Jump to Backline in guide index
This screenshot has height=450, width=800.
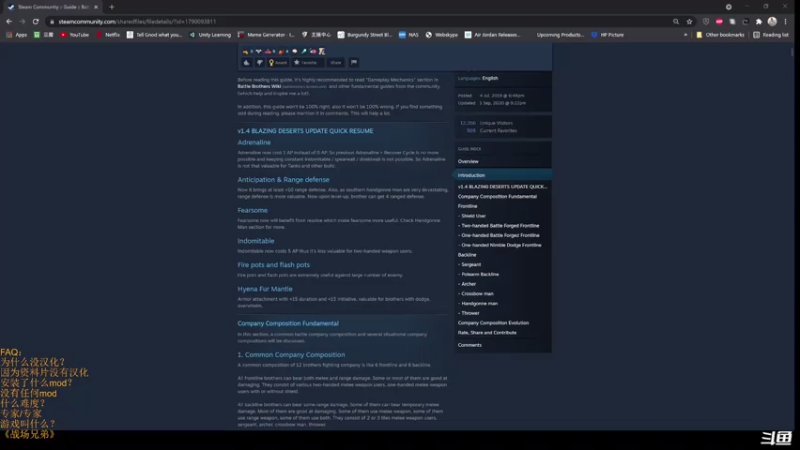(x=467, y=255)
